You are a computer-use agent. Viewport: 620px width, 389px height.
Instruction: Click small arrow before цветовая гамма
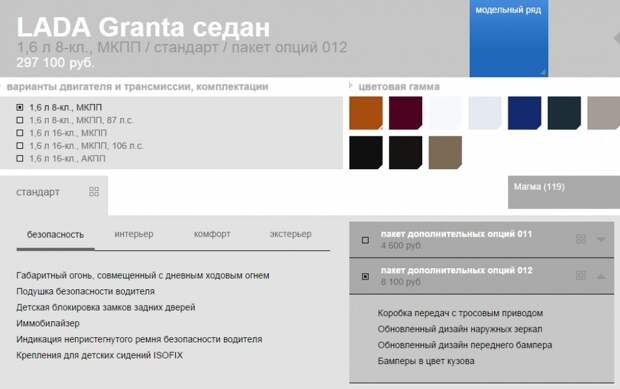pyautogui.click(x=350, y=85)
